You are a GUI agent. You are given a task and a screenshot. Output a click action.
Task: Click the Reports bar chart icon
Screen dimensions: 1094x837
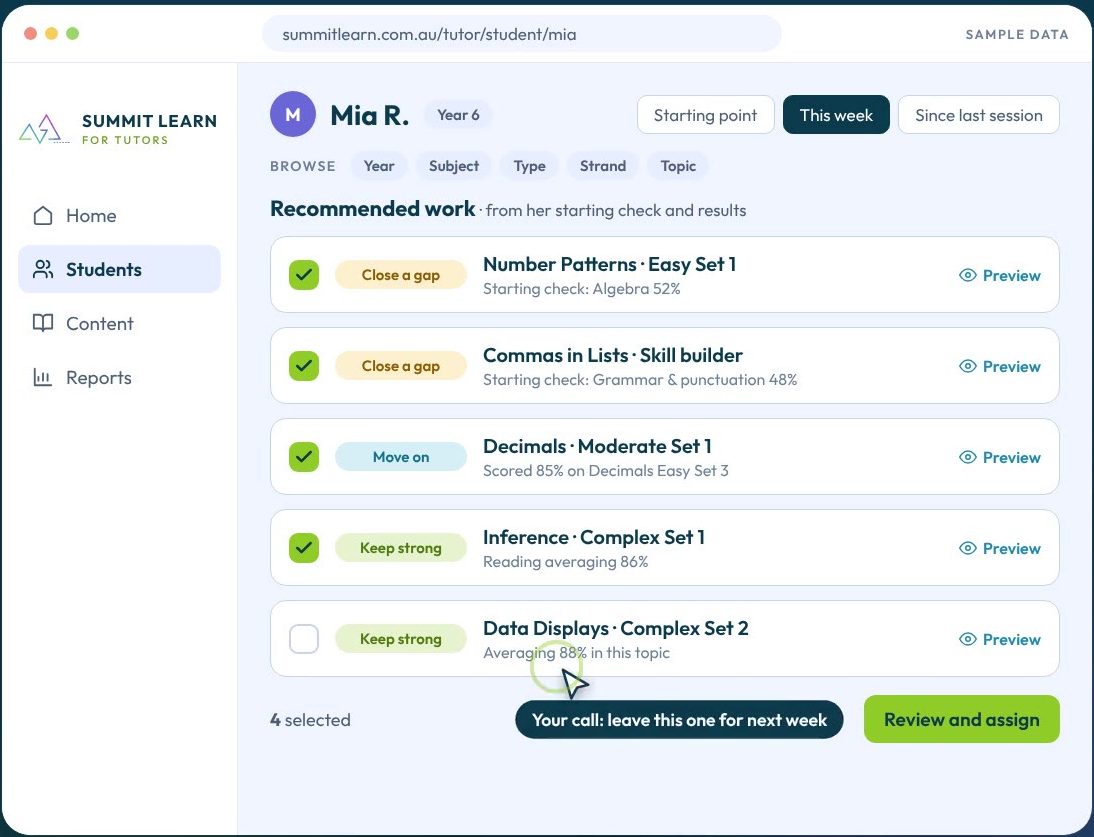pyautogui.click(x=43, y=377)
